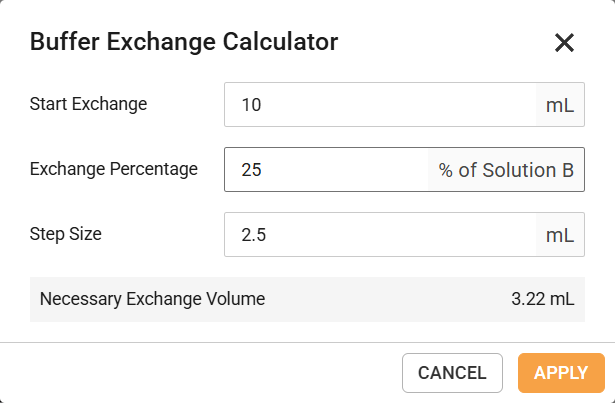Viewport: 615px width, 403px height.
Task: Click the value 10 in Start Exchange
Action: click(251, 105)
